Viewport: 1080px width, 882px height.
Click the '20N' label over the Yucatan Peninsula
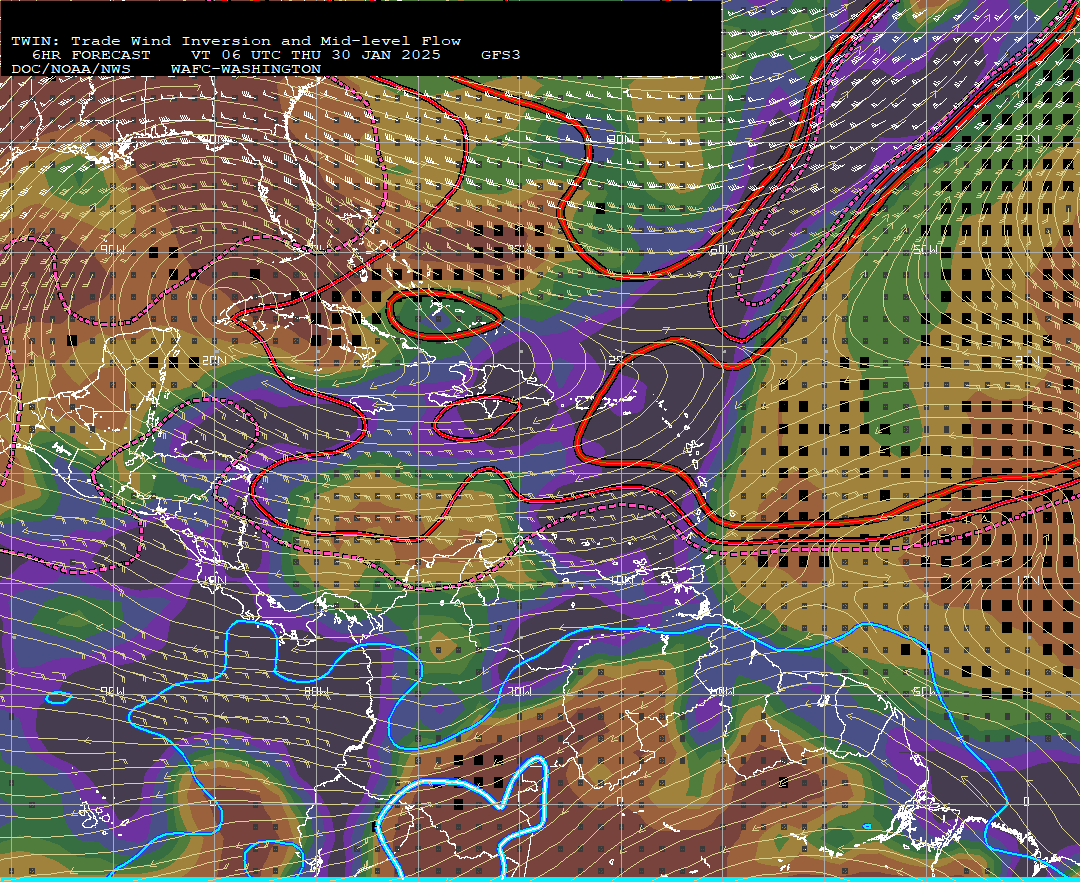214,361
